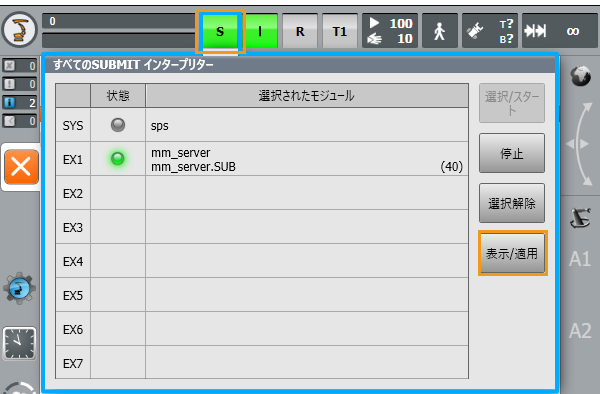The image size is (600, 394).
Task: Open the T1 operating mode indicator
Action: coord(340,31)
